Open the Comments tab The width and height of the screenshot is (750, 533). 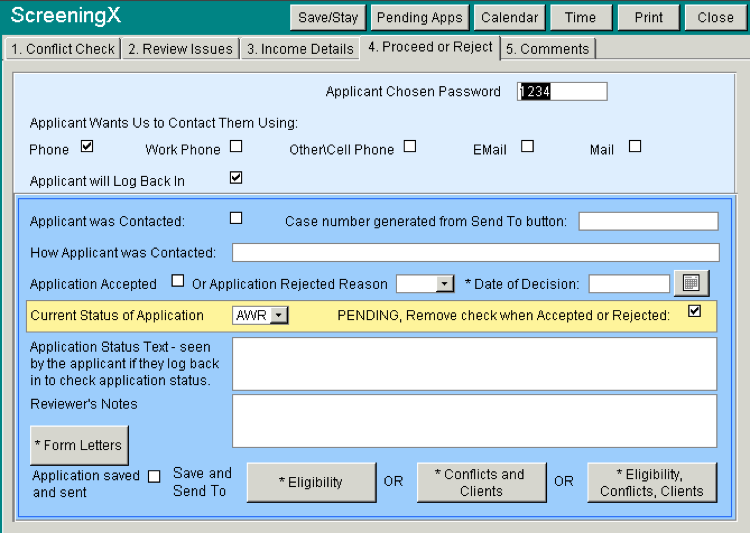pos(547,48)
